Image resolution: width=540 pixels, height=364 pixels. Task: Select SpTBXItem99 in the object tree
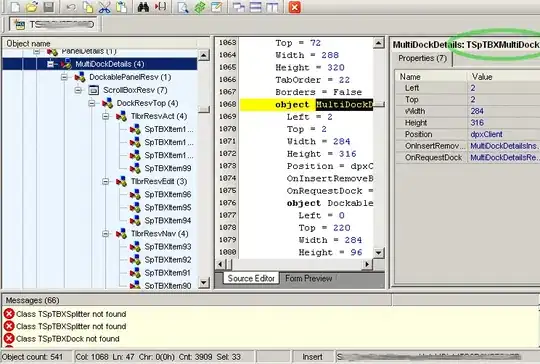(168, 168)
